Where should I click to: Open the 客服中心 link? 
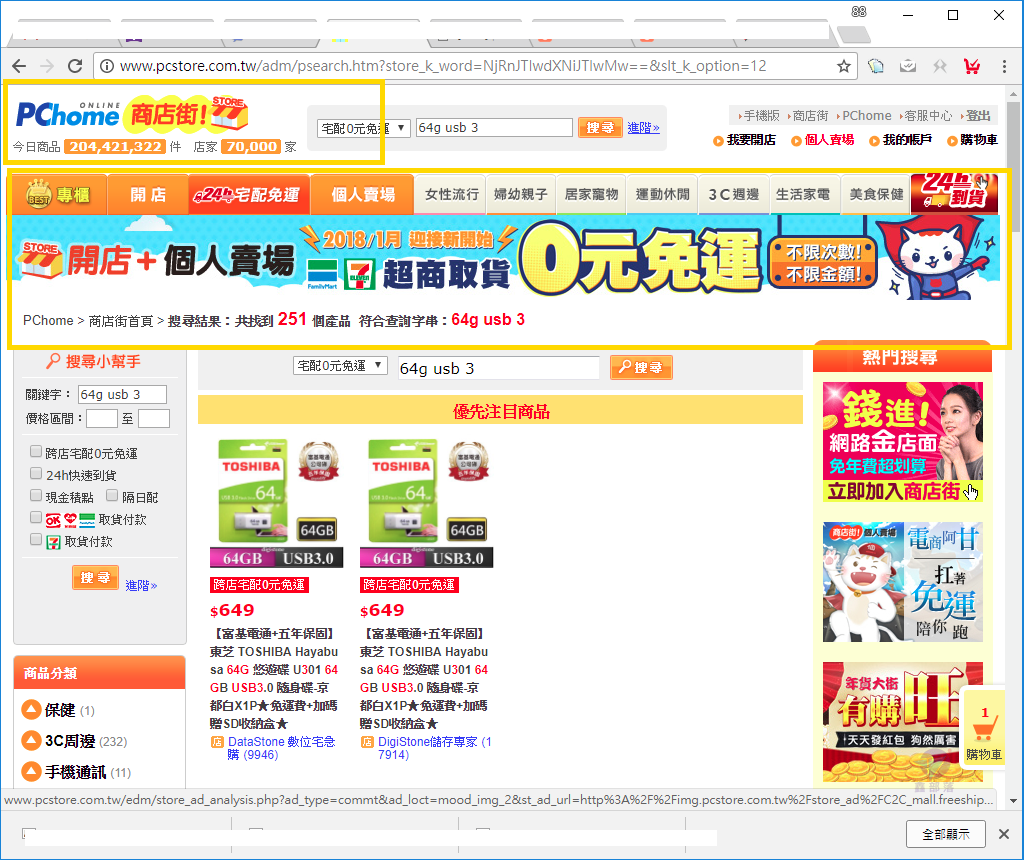click(x=926, y=116)
